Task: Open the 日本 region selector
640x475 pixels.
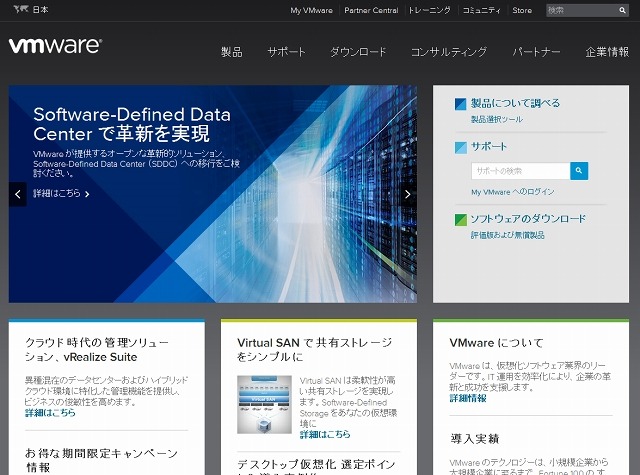Action: tap(40, 9)
